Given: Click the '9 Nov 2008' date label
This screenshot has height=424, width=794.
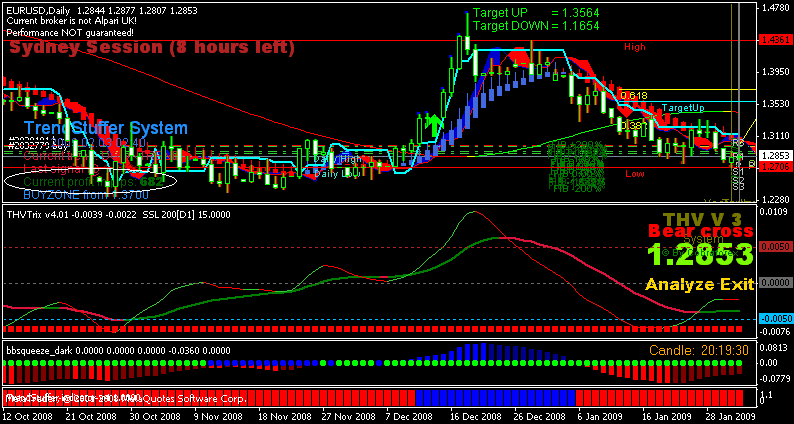Looking at the screenshot, I should tap(217, 414).
